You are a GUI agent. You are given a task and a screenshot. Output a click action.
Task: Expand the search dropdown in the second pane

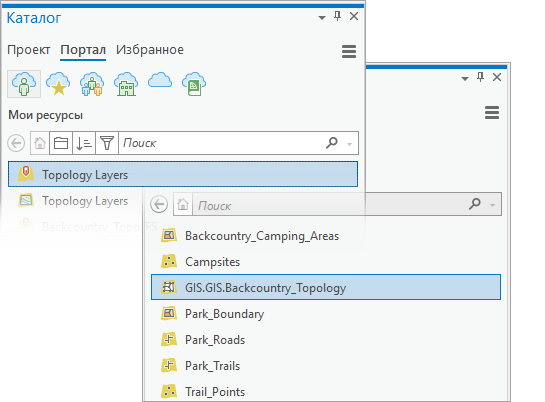click(x=492, y=205)
